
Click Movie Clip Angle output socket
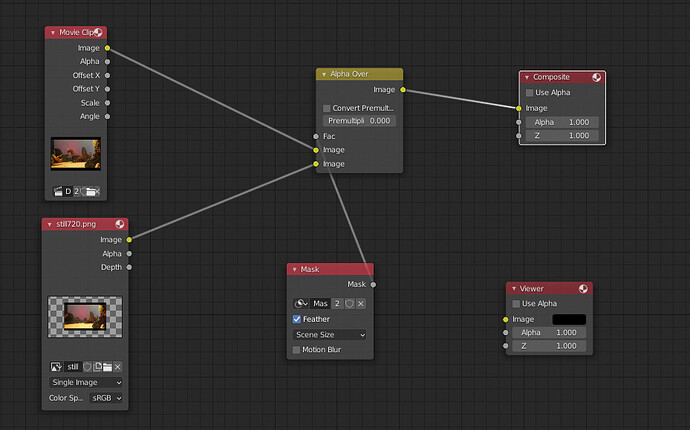coord(107,117)
